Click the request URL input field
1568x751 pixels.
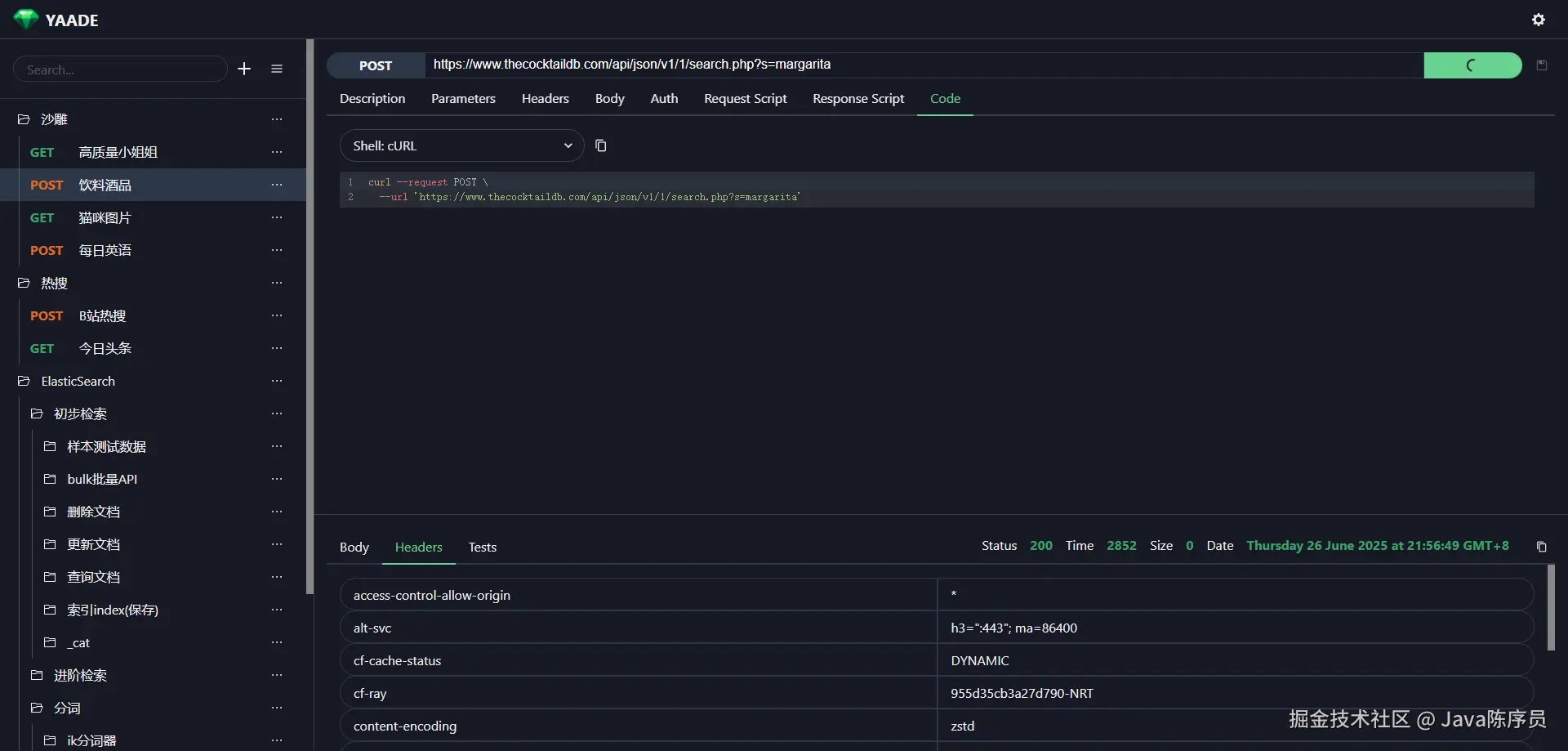(924, 65)
